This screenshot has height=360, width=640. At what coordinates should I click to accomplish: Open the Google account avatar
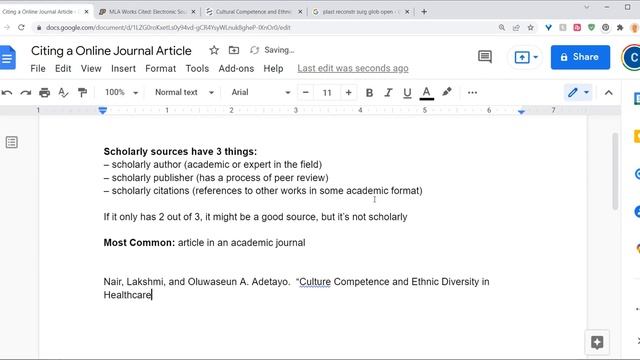(631, 57)
